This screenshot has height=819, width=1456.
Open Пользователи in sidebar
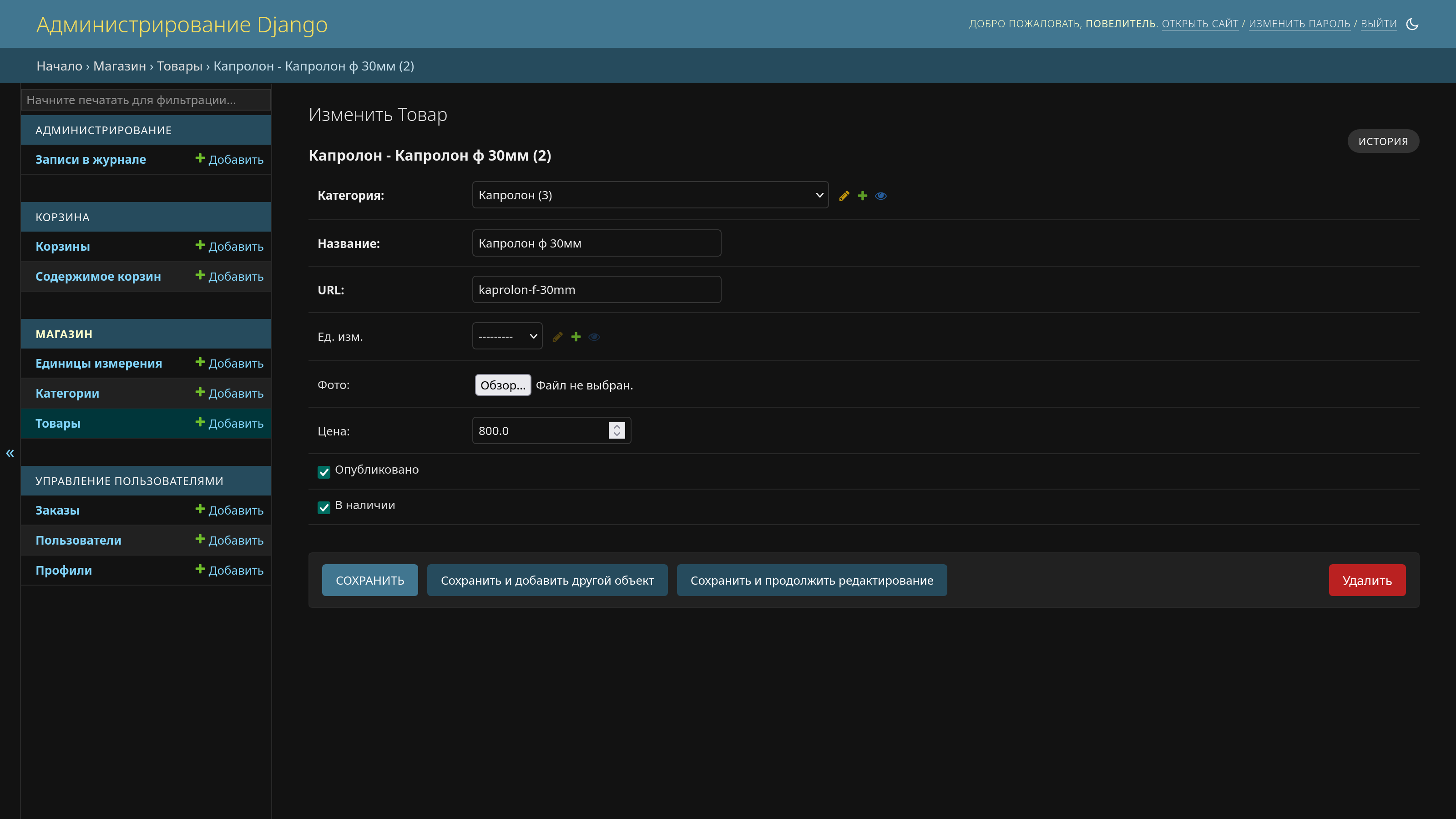(x=79, y=541)
